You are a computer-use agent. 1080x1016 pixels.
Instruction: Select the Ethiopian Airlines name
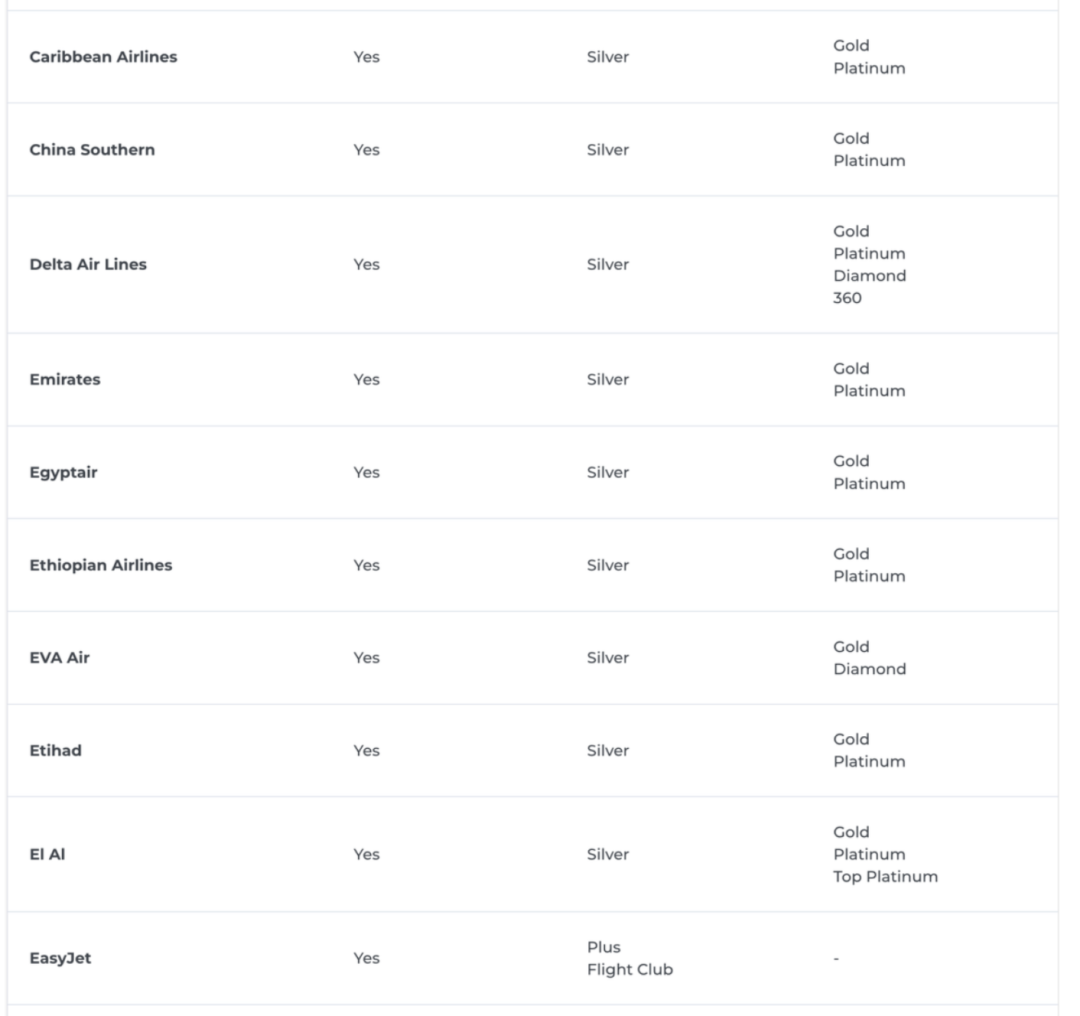pyautogui.click(x=101, y=566)
